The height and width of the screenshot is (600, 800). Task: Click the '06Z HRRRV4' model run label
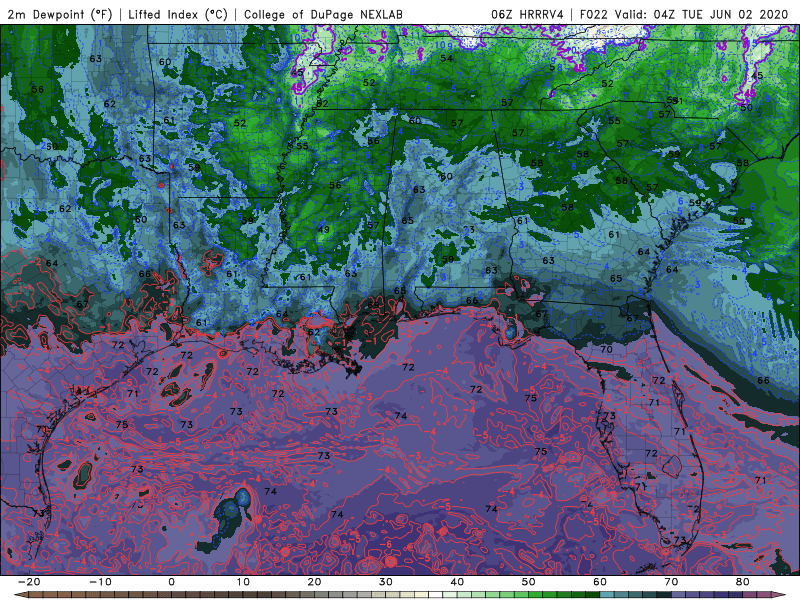528,14
